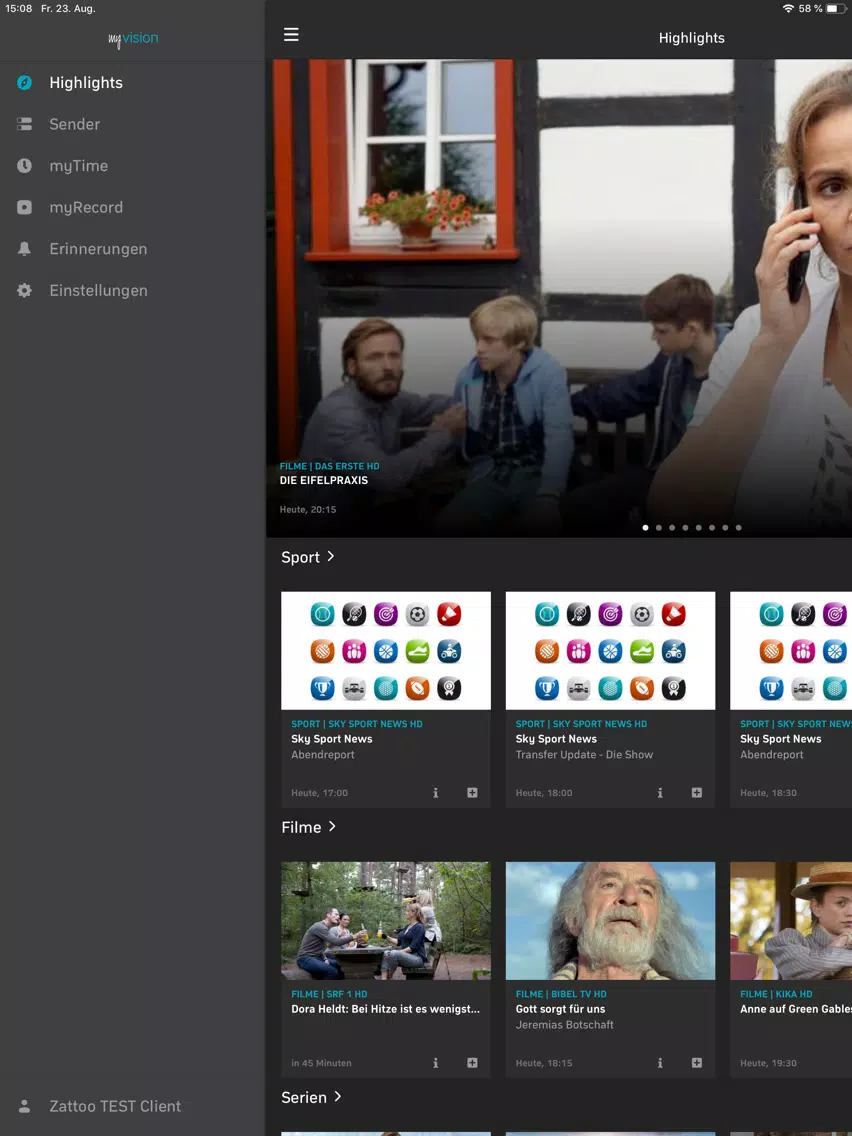Click the Sender channels icon
The width and height of the screenshot is (852, 1136).
pyautogui.click(x=24, y=124)
